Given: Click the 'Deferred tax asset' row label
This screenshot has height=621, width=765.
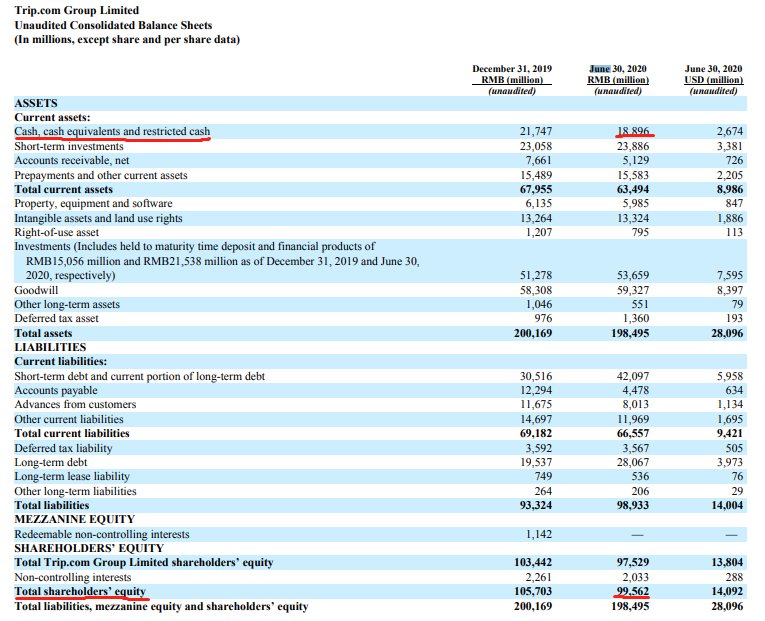Looking at the screenshot, I should click(59, 318).
